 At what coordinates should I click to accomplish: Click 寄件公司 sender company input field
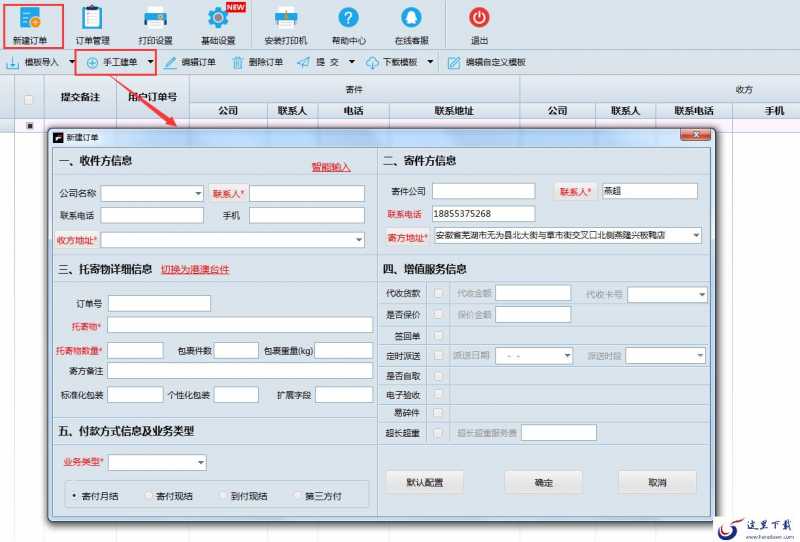tap(484, 191)
